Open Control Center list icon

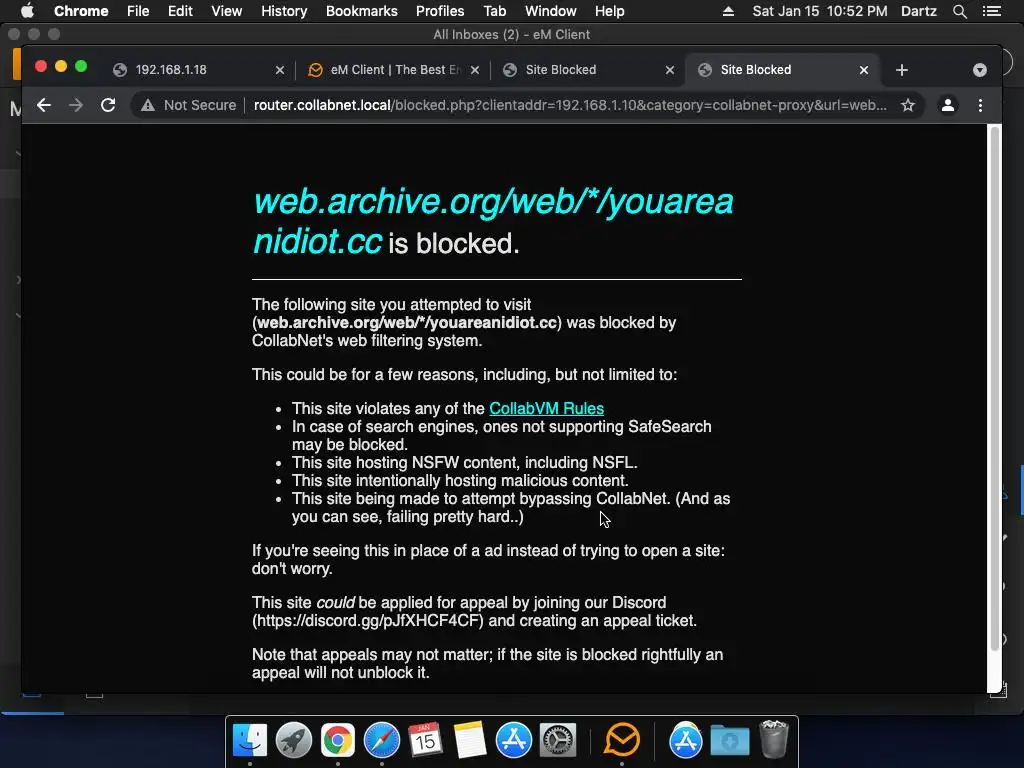[992, 11]
